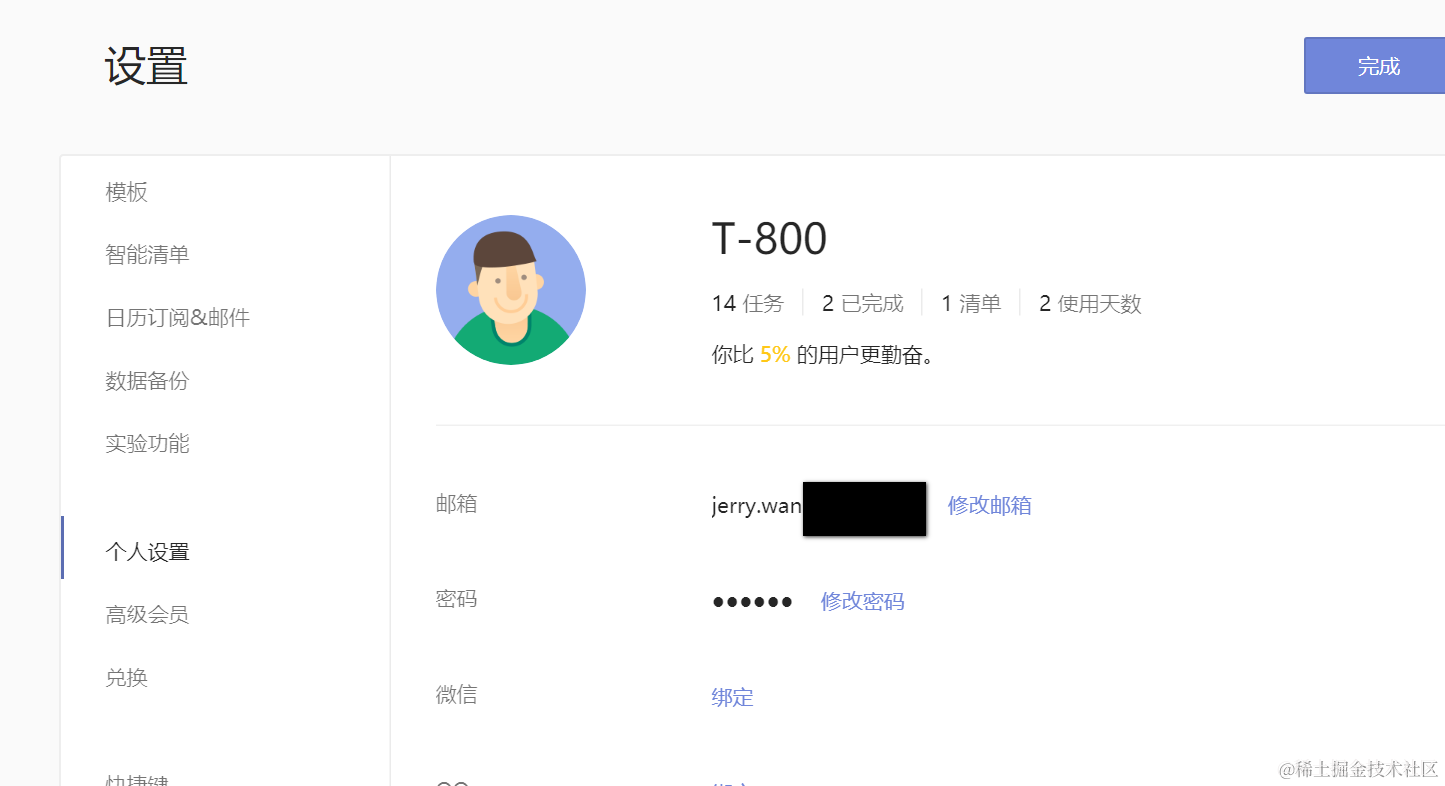1445x786 pixels.
Task: Click 绑定 link for 微信
Action: click(733, 697)
